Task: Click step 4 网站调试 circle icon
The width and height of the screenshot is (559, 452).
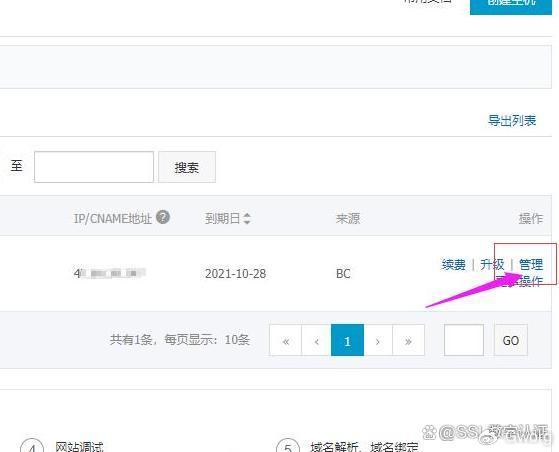Action: point(32,446)
